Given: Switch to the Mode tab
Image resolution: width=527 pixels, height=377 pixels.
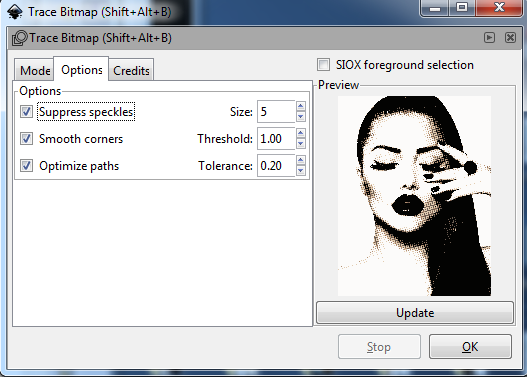Looking at the screenshot, I should (x=34, y=71).
